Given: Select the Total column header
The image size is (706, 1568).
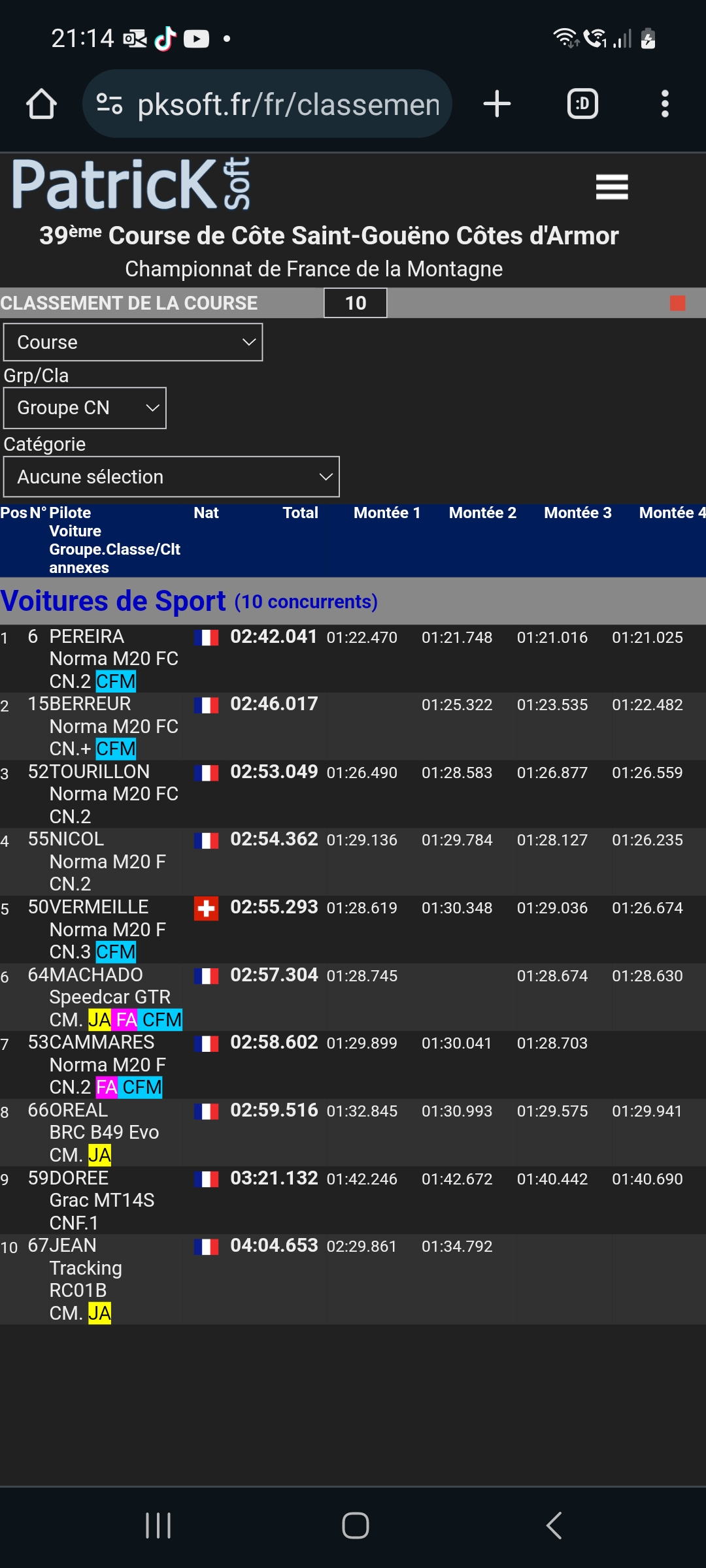Looking at the screenshot, I should (x=300, y=513).
